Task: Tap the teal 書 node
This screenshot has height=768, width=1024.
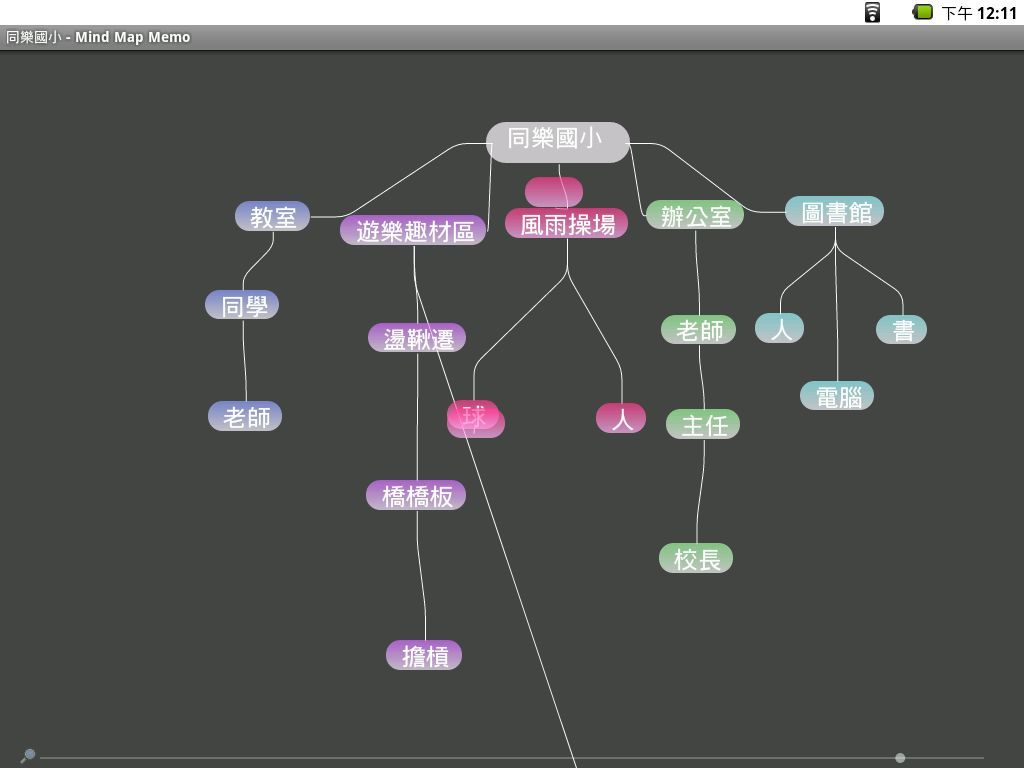Action: click(902, 330)
